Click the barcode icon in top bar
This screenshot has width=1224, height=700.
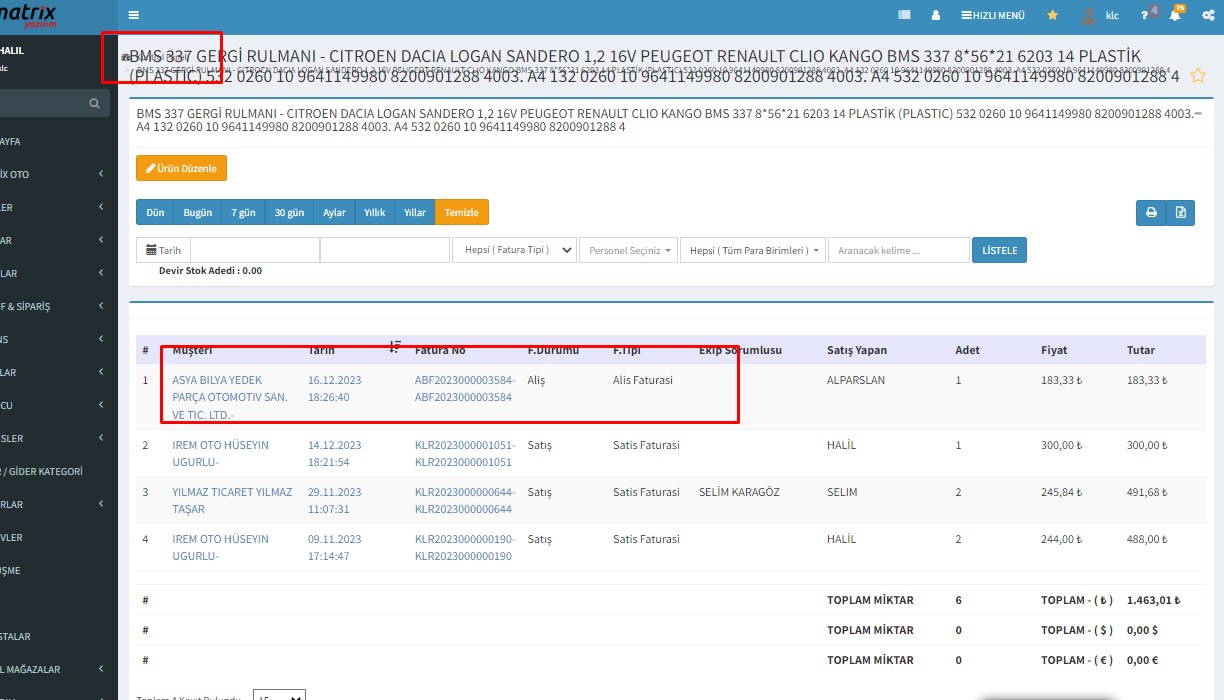pos(905,15)
